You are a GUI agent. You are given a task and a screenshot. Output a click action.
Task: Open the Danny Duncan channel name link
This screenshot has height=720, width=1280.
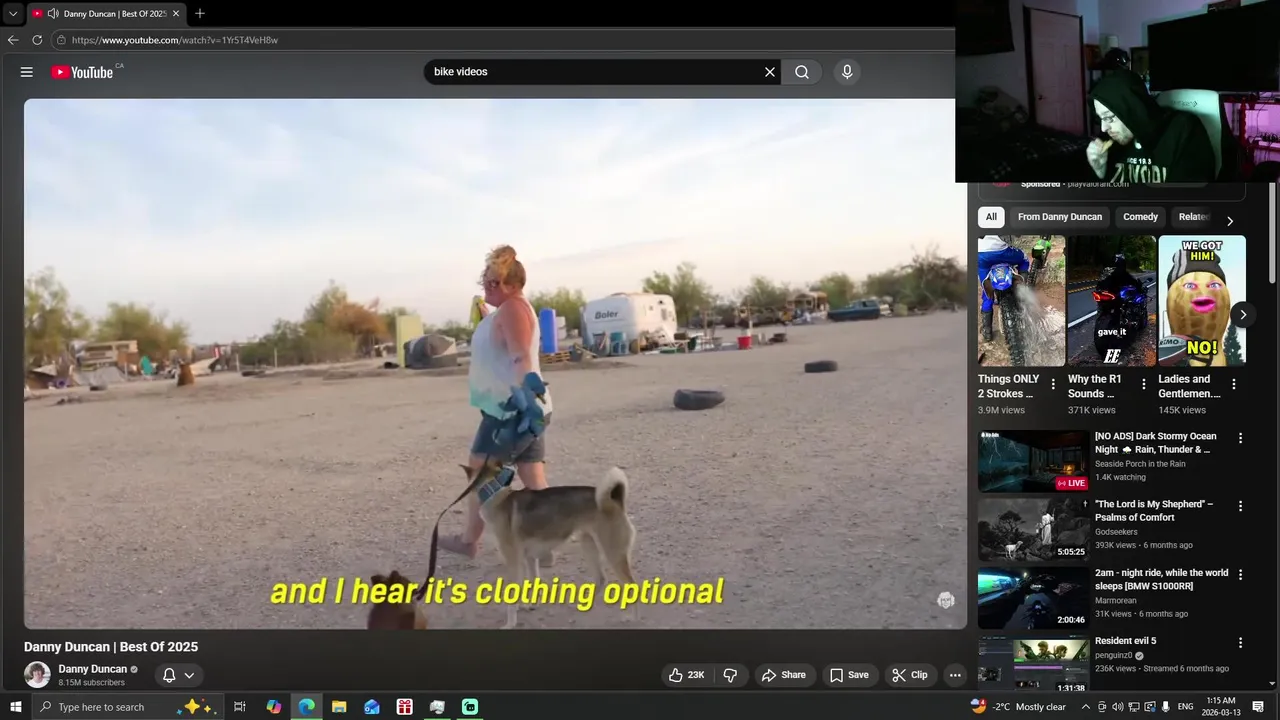tap(92, 669)
